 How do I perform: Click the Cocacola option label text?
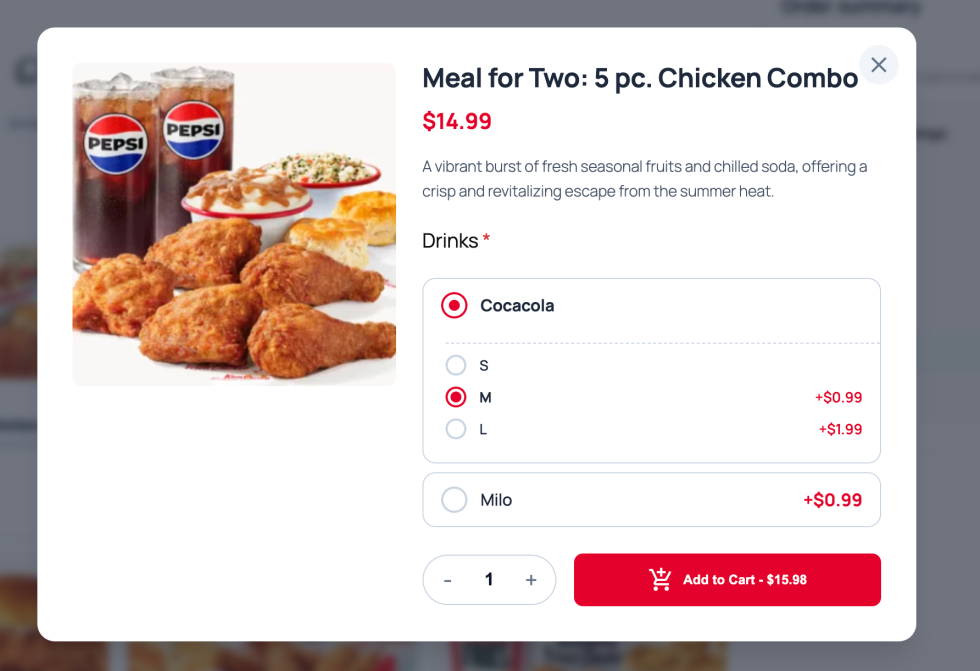(517, 305)
